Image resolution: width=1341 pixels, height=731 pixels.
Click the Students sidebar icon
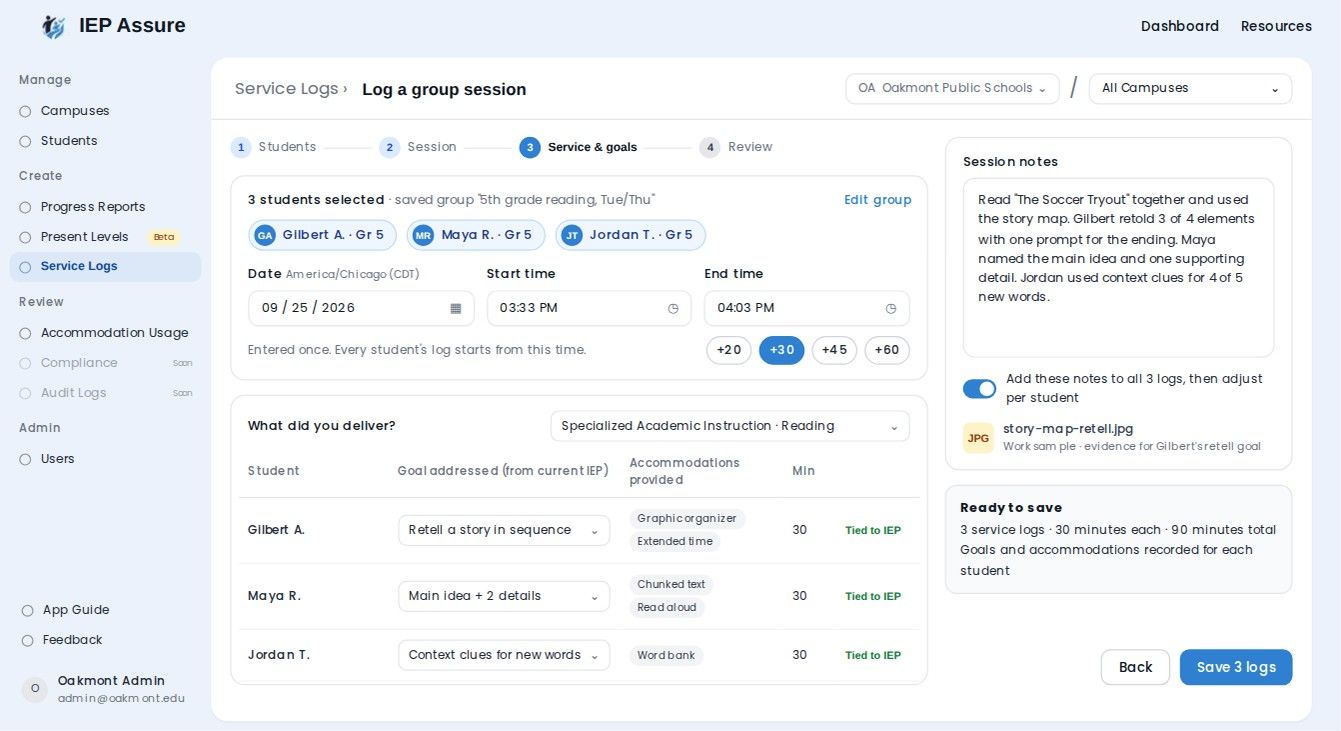point(25,141)
